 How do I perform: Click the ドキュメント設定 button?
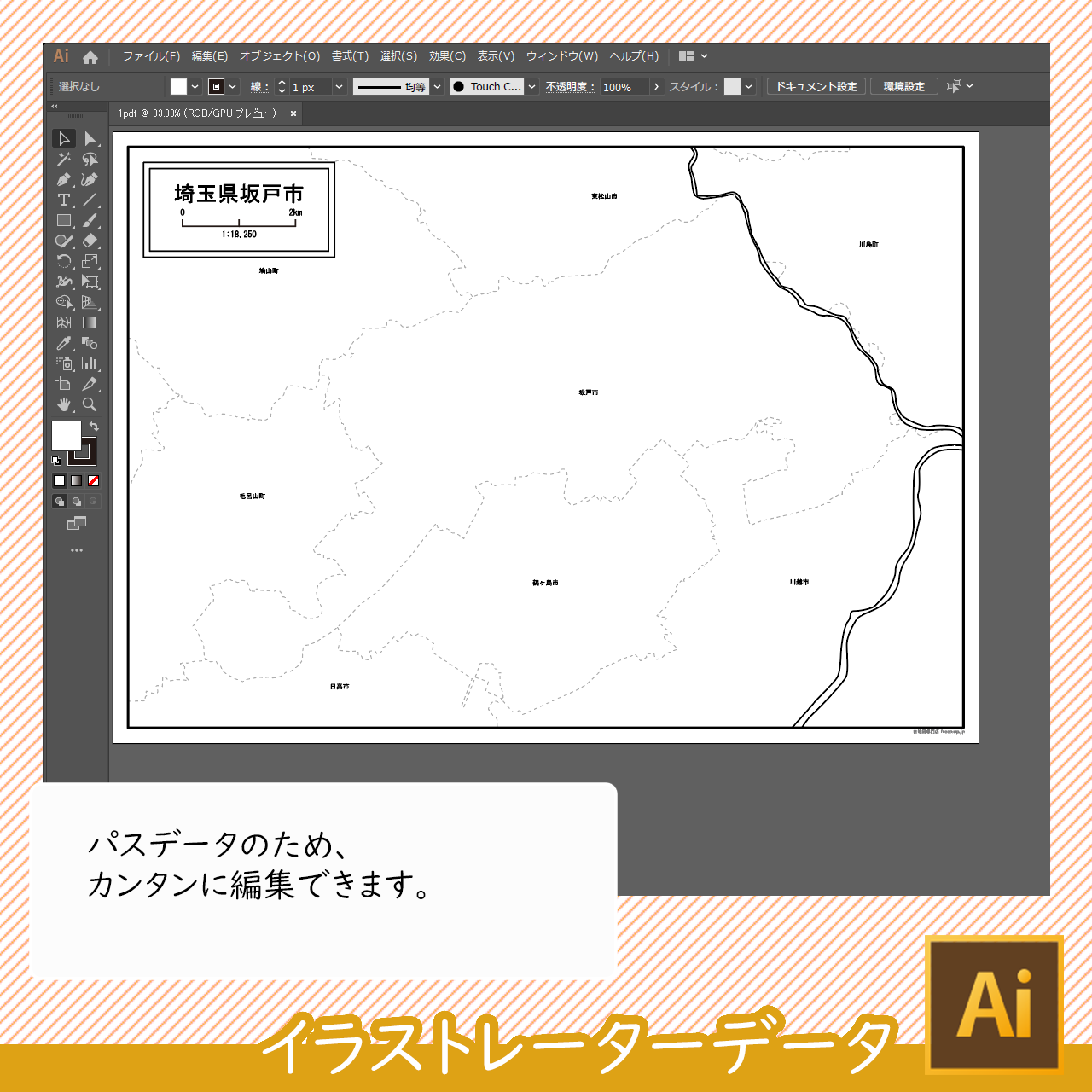[816, 86]
